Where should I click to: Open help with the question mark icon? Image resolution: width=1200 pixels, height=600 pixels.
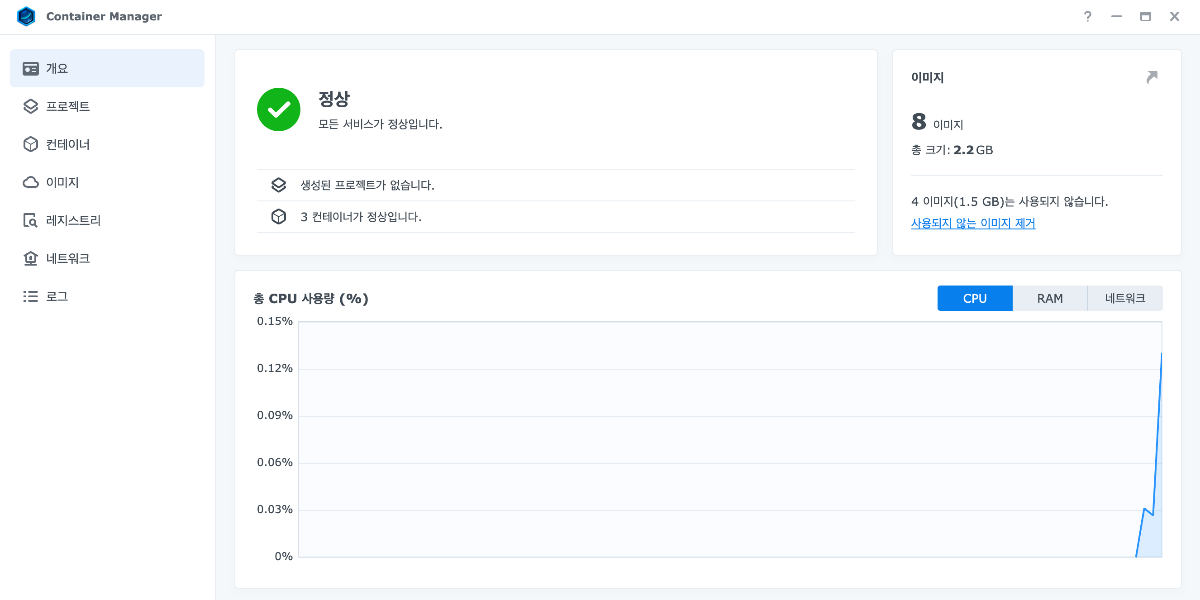click(x=1087, y=16)
